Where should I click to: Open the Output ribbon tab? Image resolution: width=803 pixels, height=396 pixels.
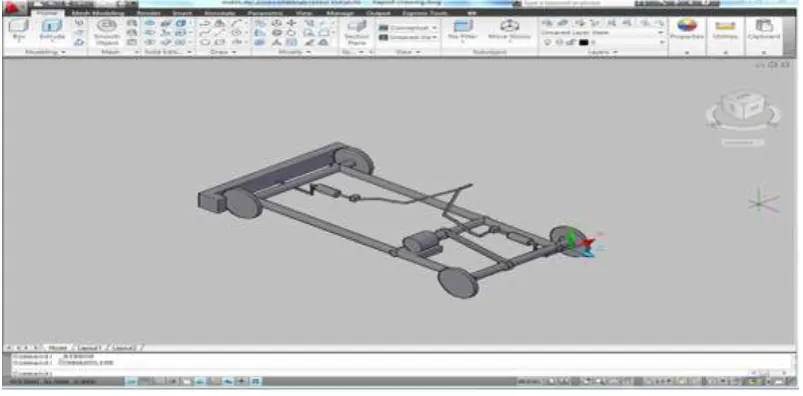point(378,13)
